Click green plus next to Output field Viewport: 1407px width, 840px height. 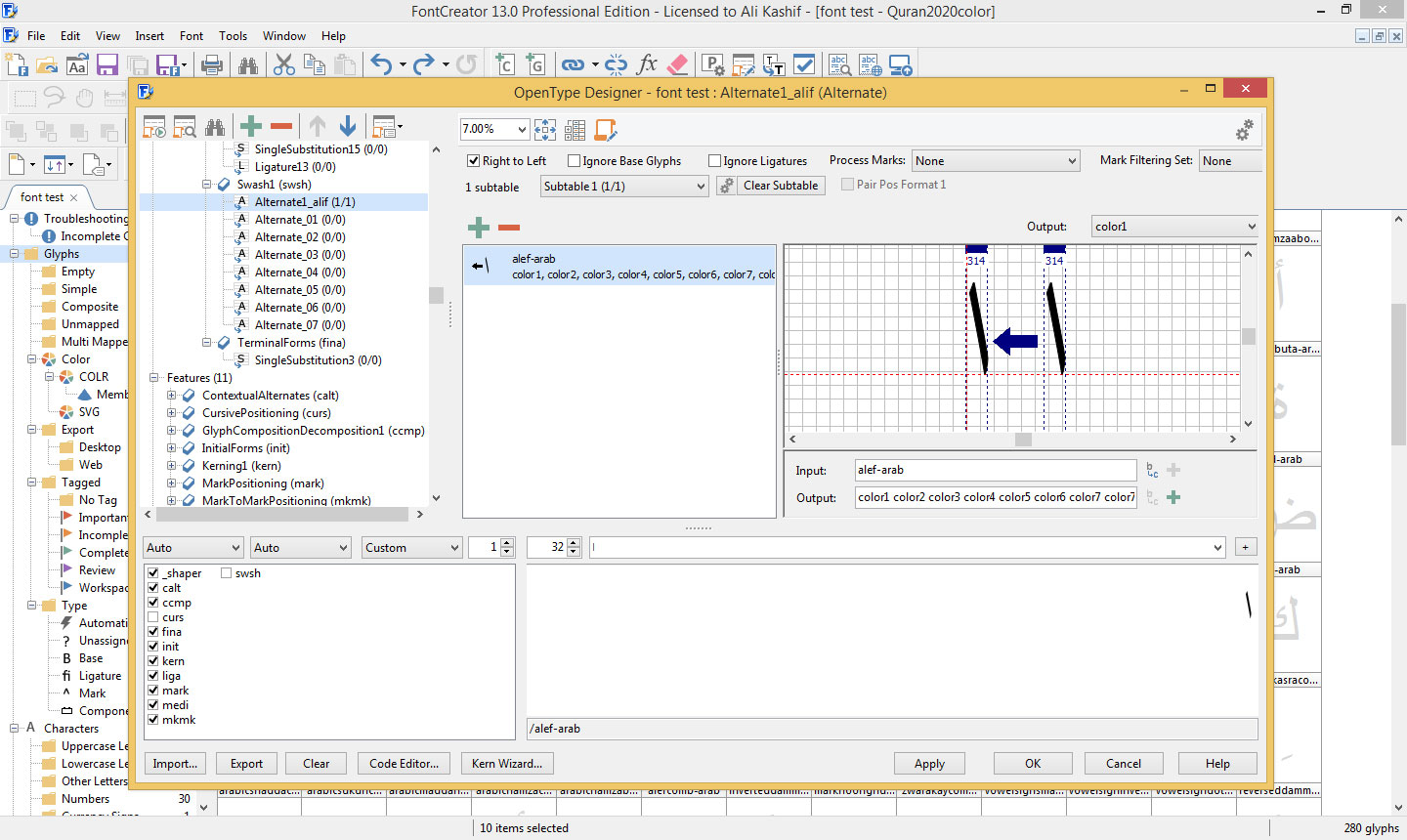click(x=1173, y=498)
